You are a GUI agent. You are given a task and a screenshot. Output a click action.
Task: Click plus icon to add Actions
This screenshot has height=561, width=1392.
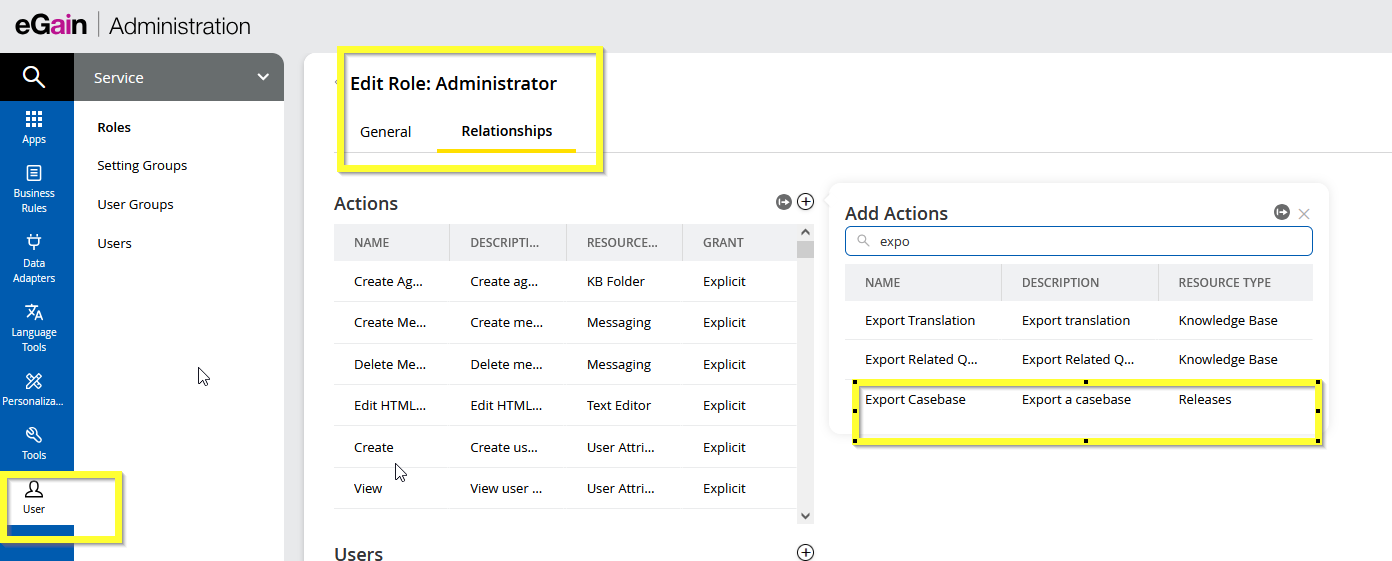[x=805, y=202]
